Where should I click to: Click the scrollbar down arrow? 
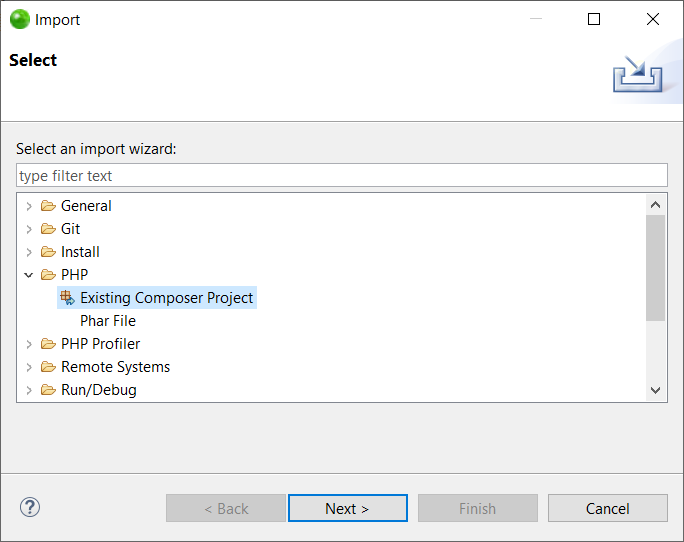pos(656,390)
